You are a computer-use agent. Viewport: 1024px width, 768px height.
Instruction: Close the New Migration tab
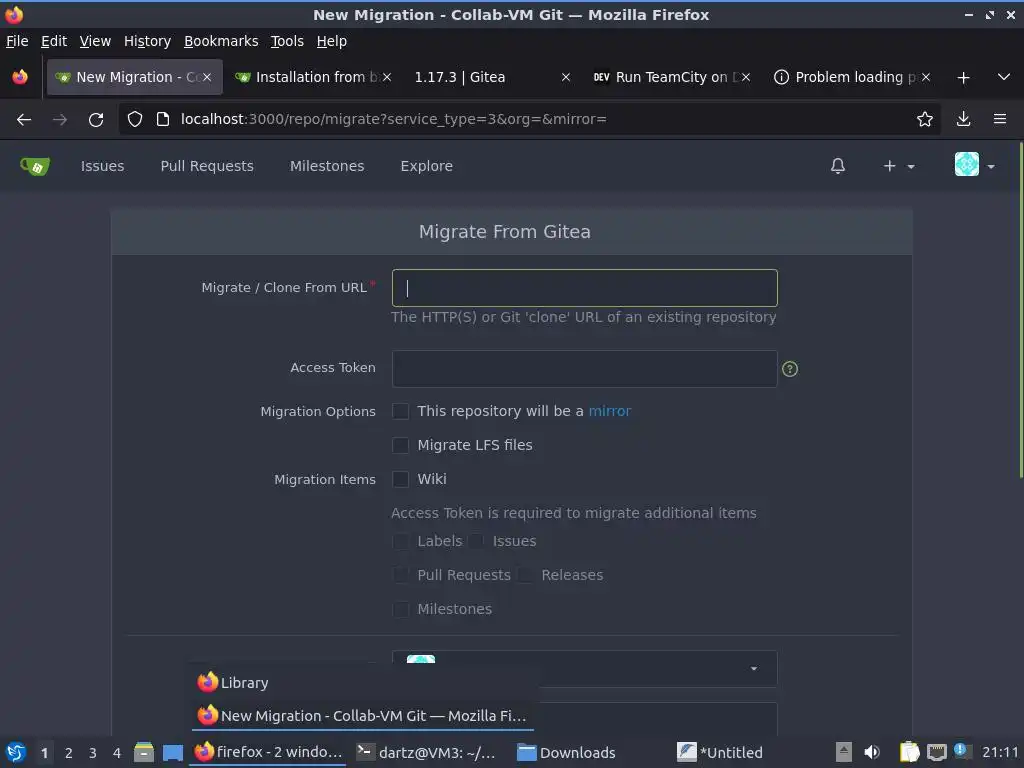[207, 77]
